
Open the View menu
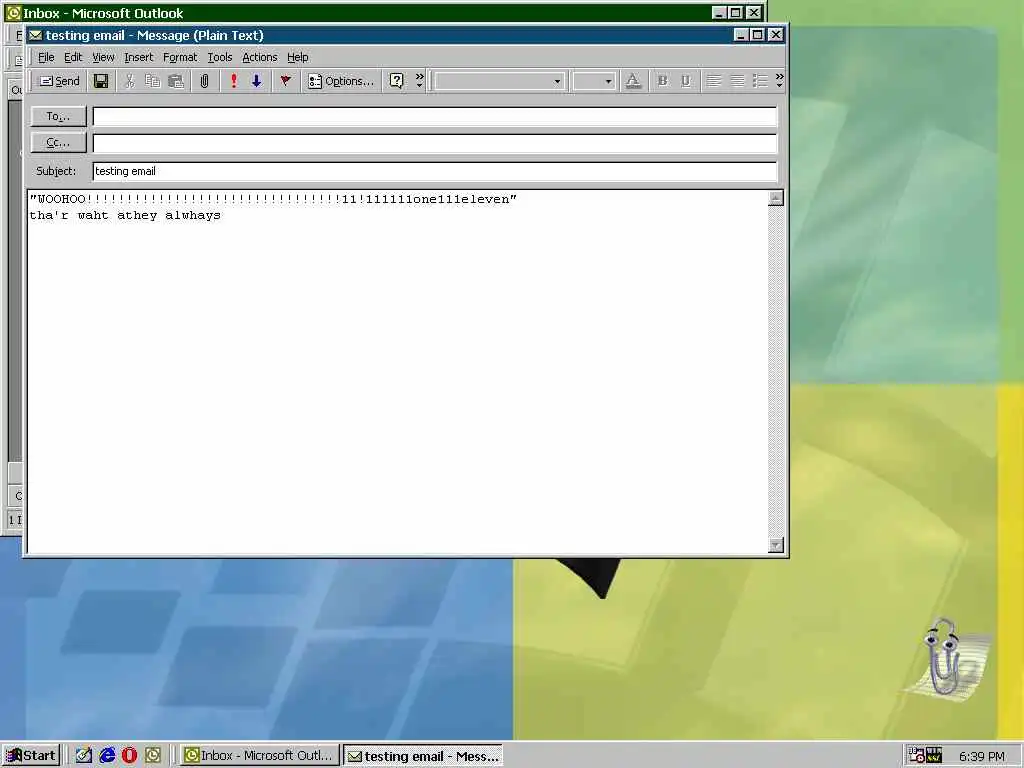(x=103, y=57)
